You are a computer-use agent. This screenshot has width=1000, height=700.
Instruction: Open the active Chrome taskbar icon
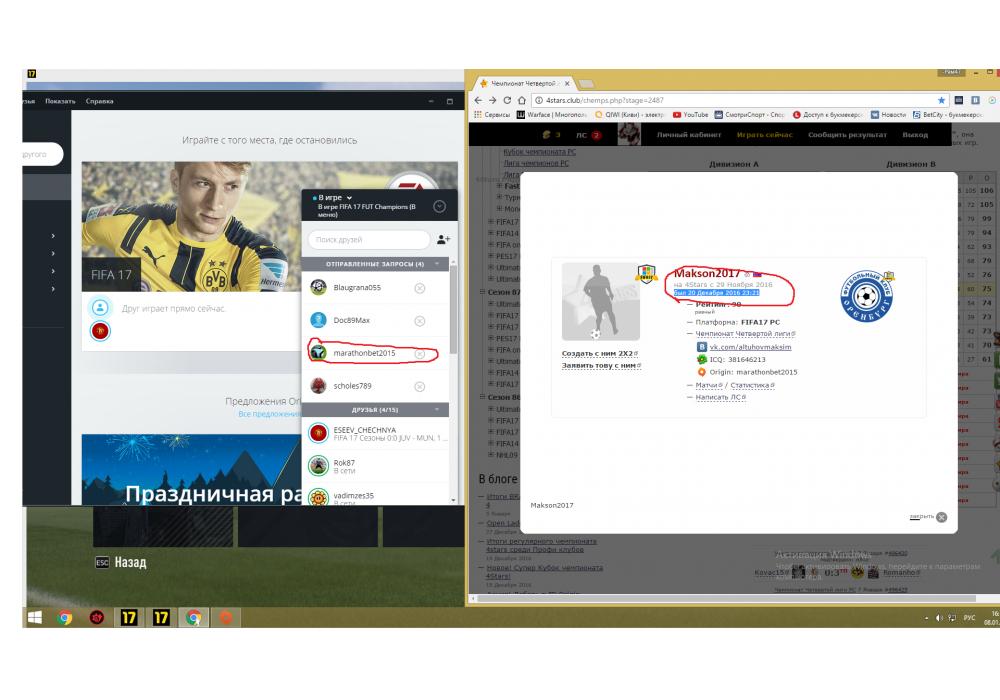(194, 617)
